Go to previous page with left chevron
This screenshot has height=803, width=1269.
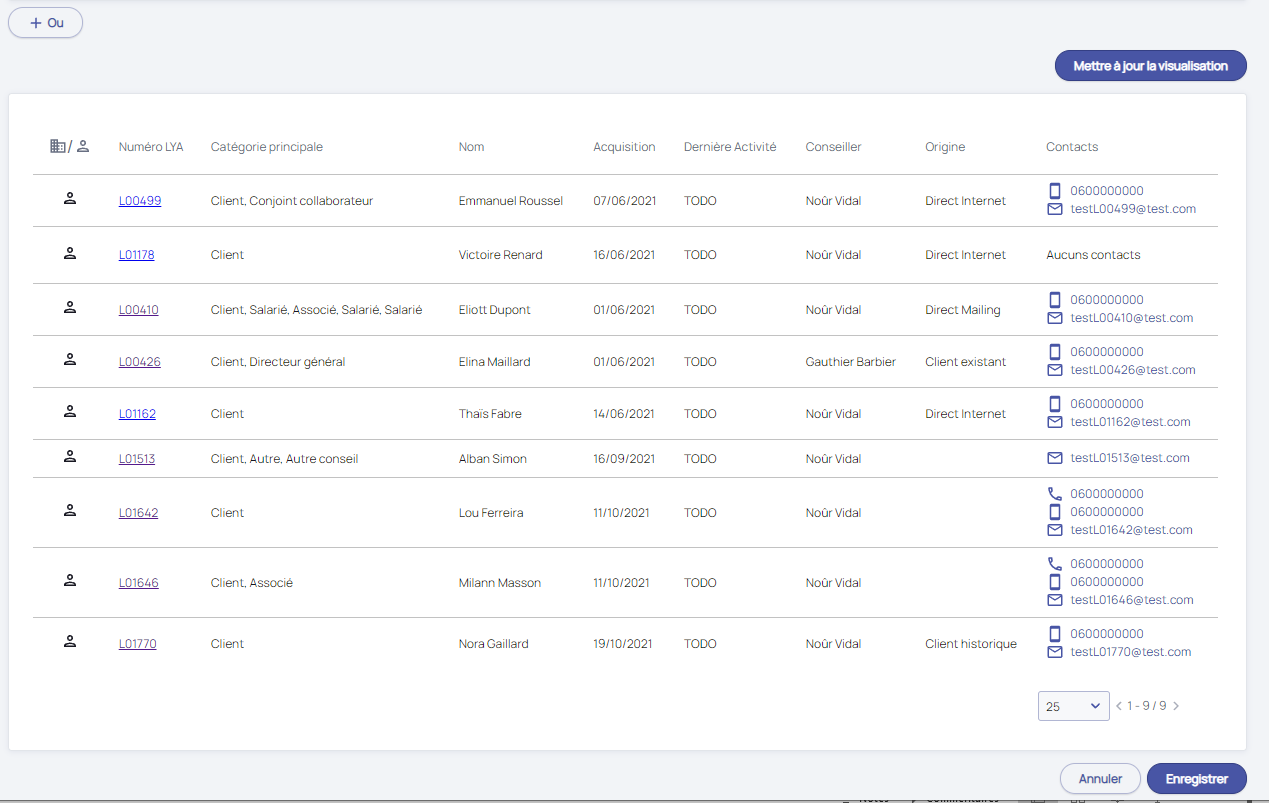(x=1119, y=706)
